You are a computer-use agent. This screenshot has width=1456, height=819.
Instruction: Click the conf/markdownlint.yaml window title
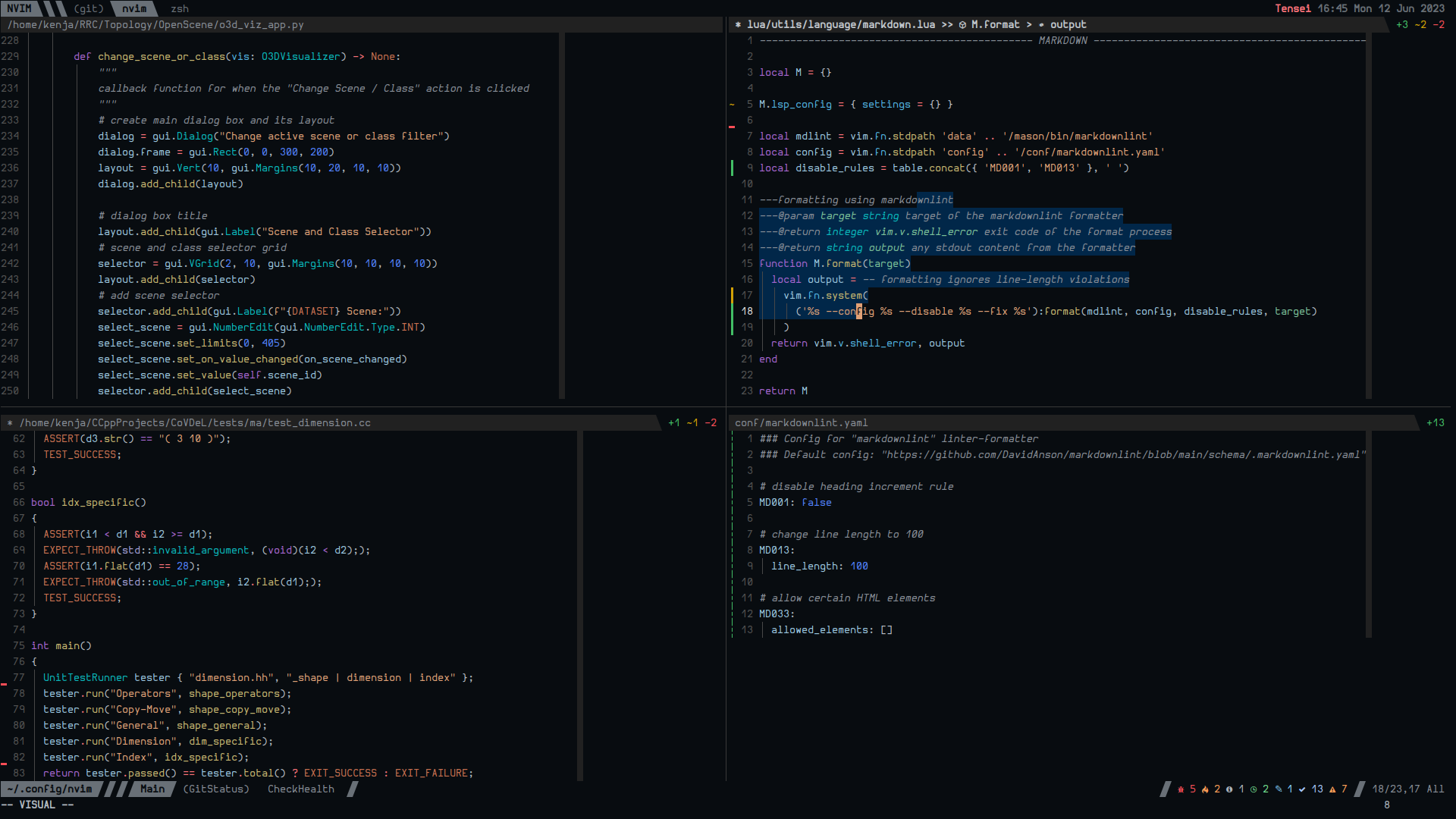[801, 423]
